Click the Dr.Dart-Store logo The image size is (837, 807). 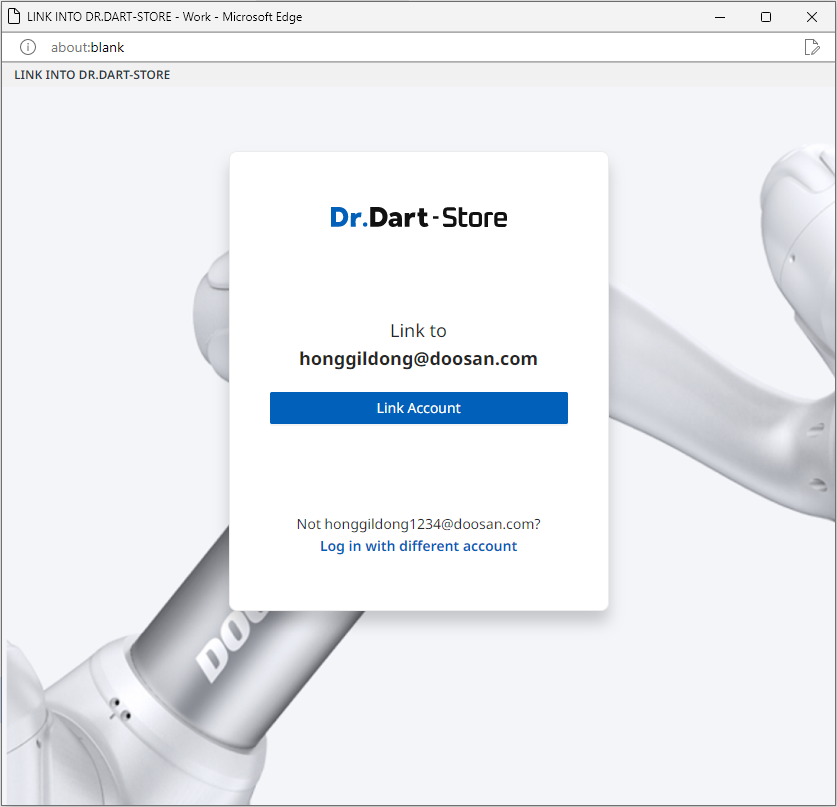click(418, 217)
